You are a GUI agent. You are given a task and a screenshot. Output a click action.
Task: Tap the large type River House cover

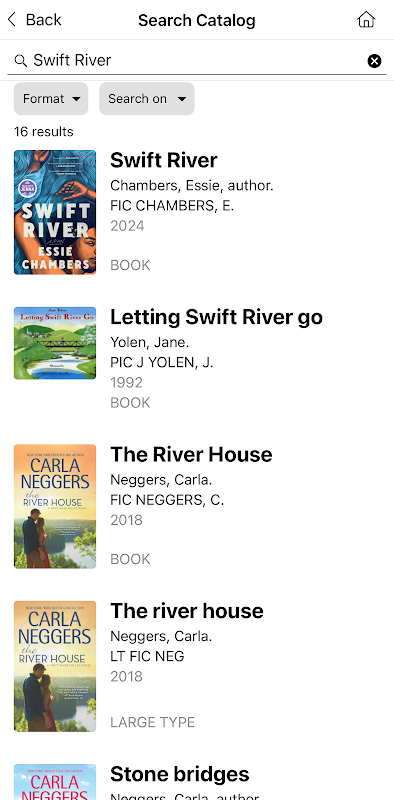(x=55, y=666)
